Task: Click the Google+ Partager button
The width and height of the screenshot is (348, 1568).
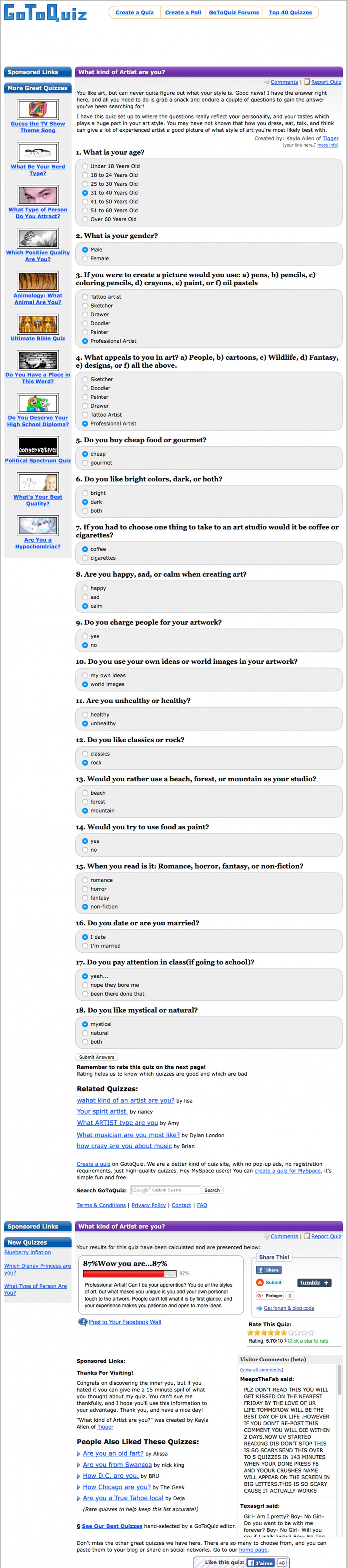Action: (269, 1295)
